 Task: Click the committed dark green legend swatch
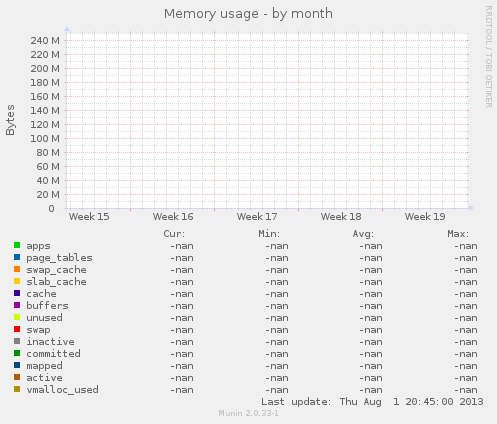(17, 353)
